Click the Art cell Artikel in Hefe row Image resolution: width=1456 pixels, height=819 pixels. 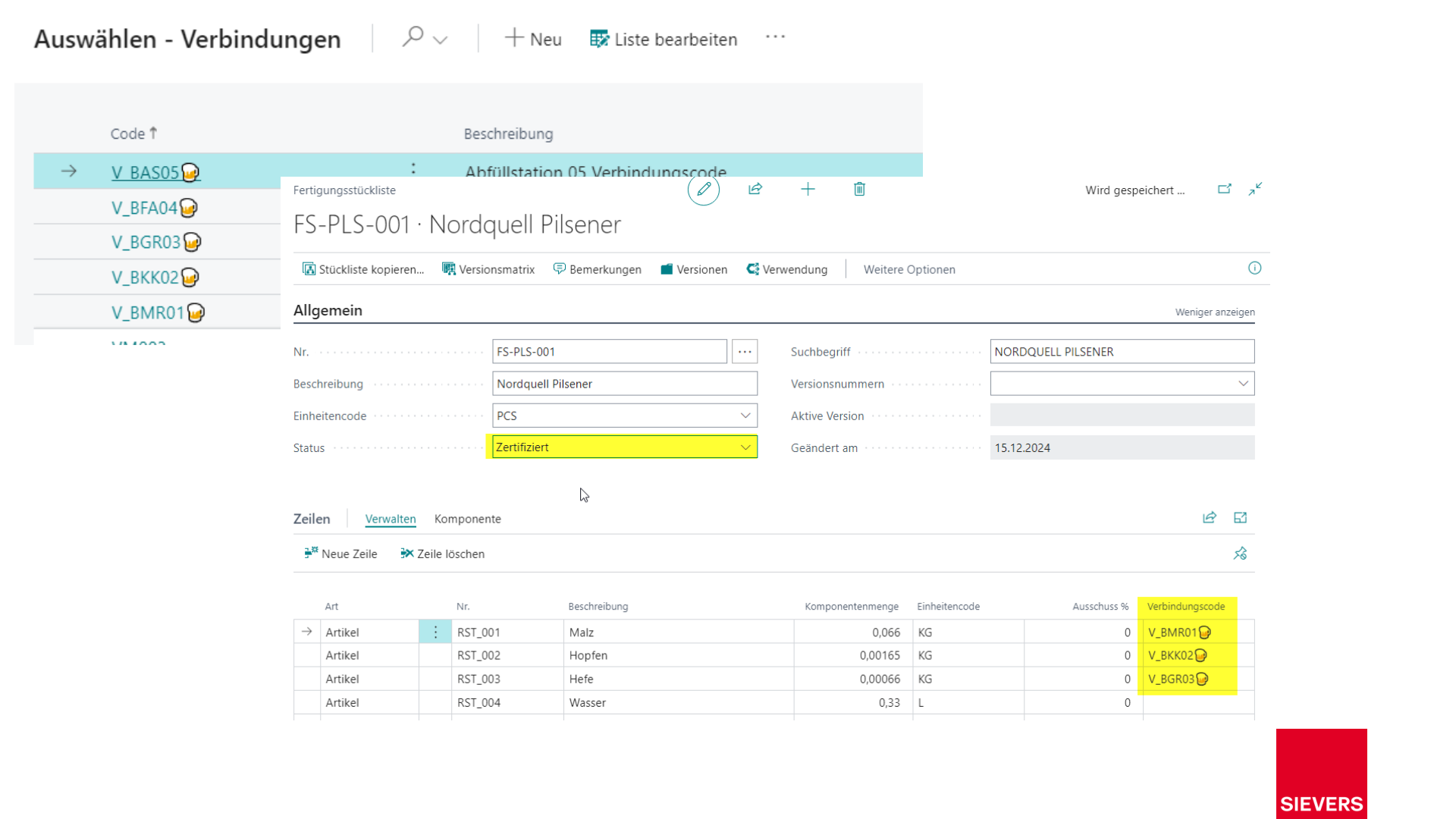click(x=369, y=679)
